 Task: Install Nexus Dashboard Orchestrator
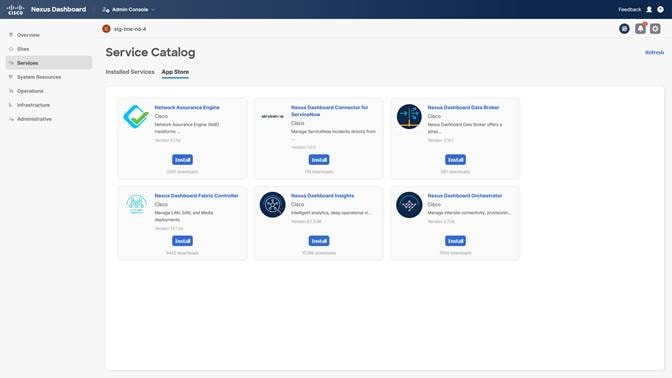coord(456,241)
